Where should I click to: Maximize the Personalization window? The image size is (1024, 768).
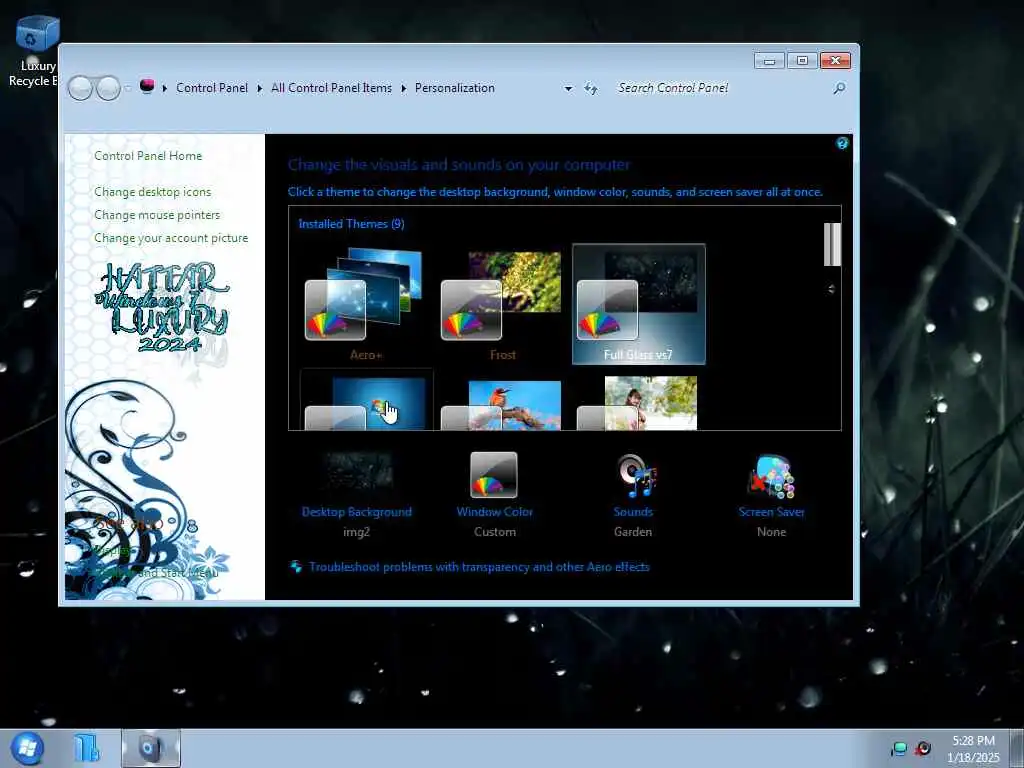[802, 61]
